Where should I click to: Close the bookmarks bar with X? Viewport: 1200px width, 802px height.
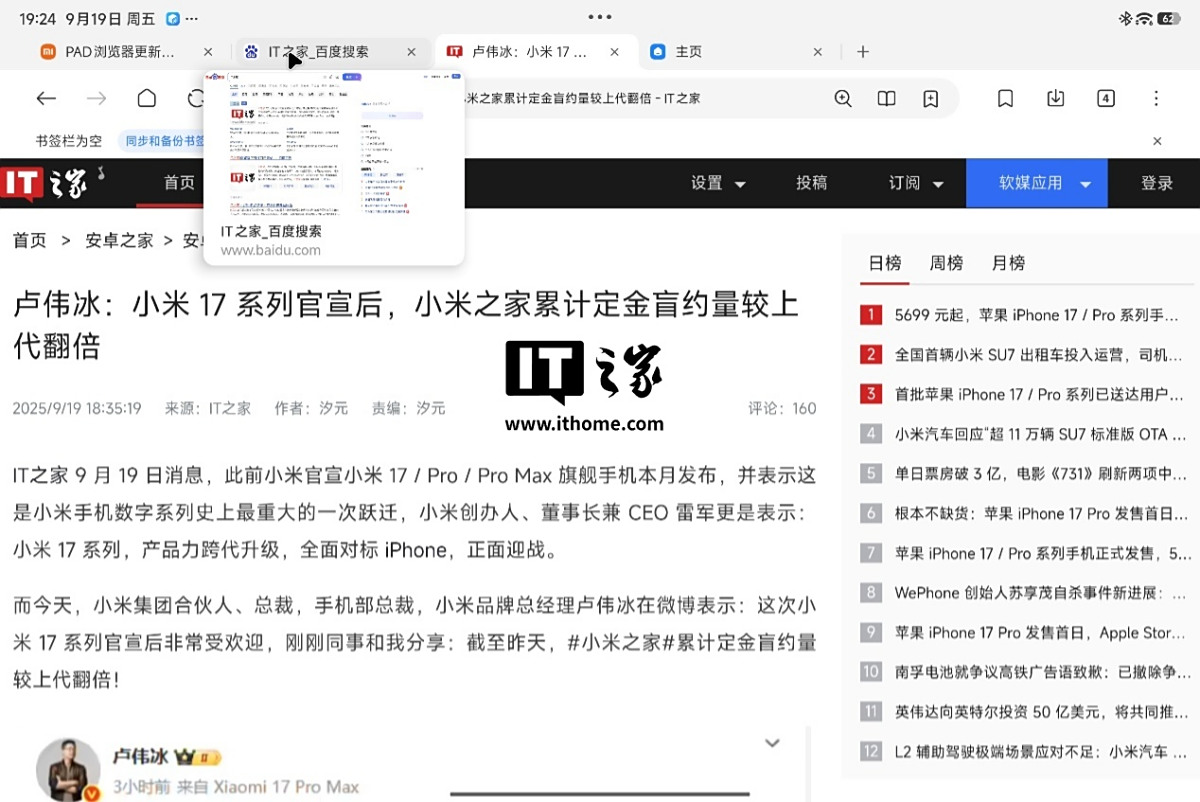click(1157, 141)
